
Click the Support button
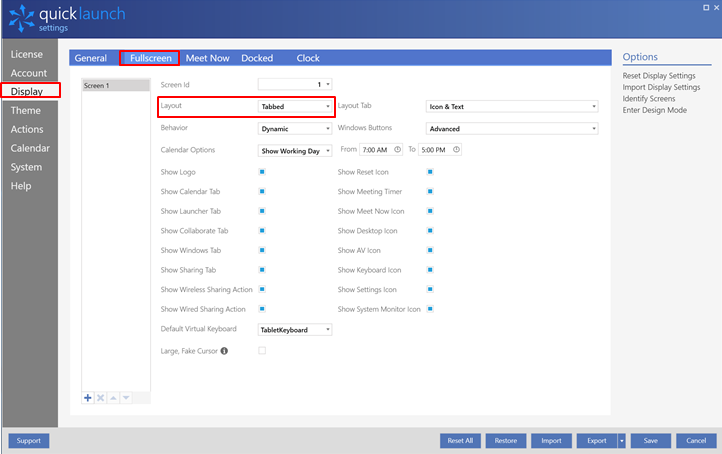29,441
